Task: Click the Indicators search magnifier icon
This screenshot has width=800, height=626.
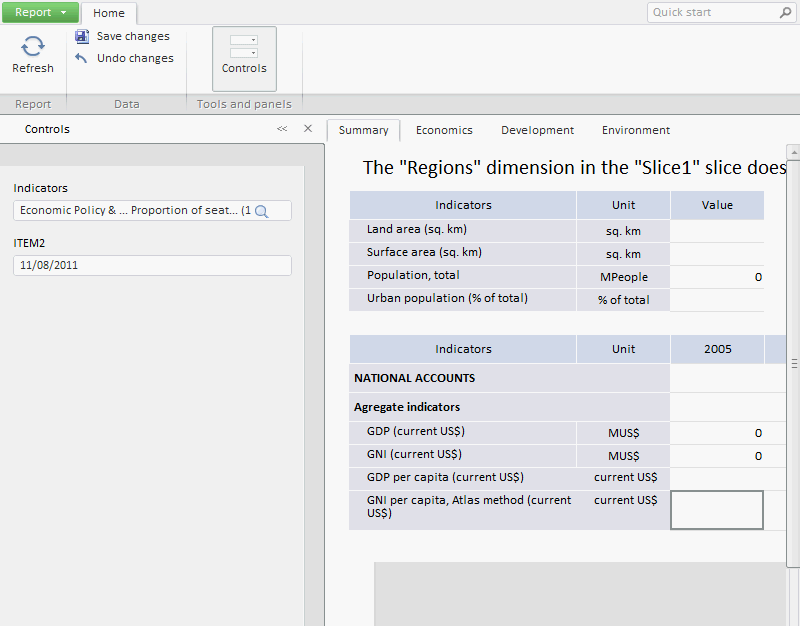Action: tap(262, 211)
